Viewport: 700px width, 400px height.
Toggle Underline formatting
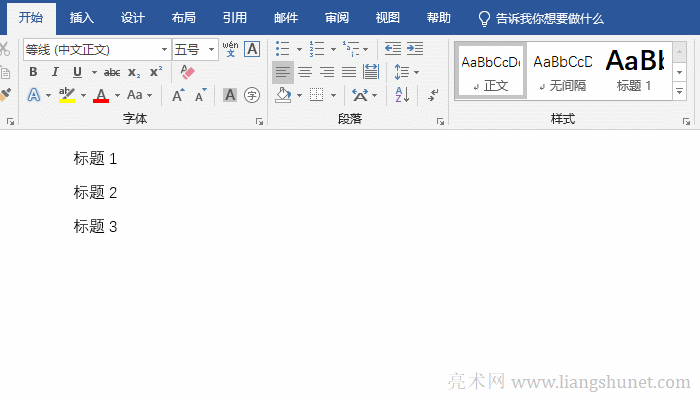point(77,72)
